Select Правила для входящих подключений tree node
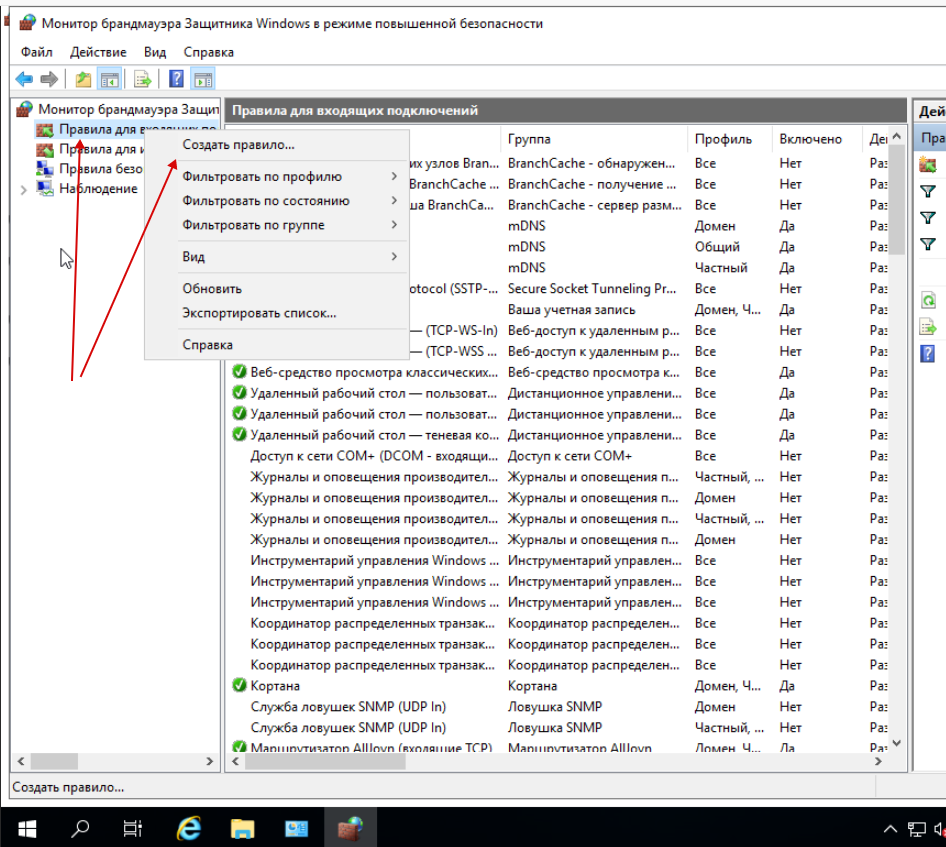 [x=138, y=129]
